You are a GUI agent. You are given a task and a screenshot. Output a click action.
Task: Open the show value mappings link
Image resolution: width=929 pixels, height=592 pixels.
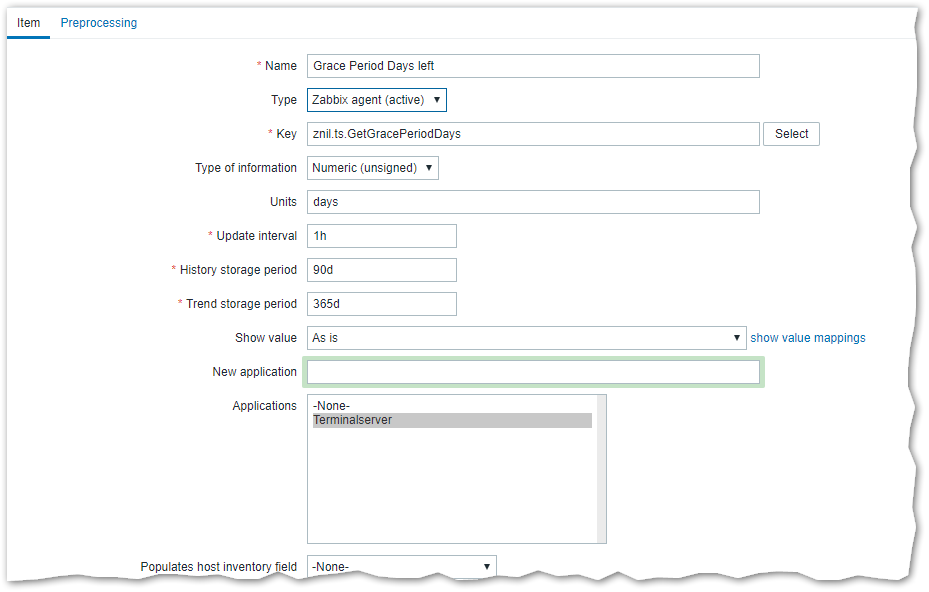point(808,338)
